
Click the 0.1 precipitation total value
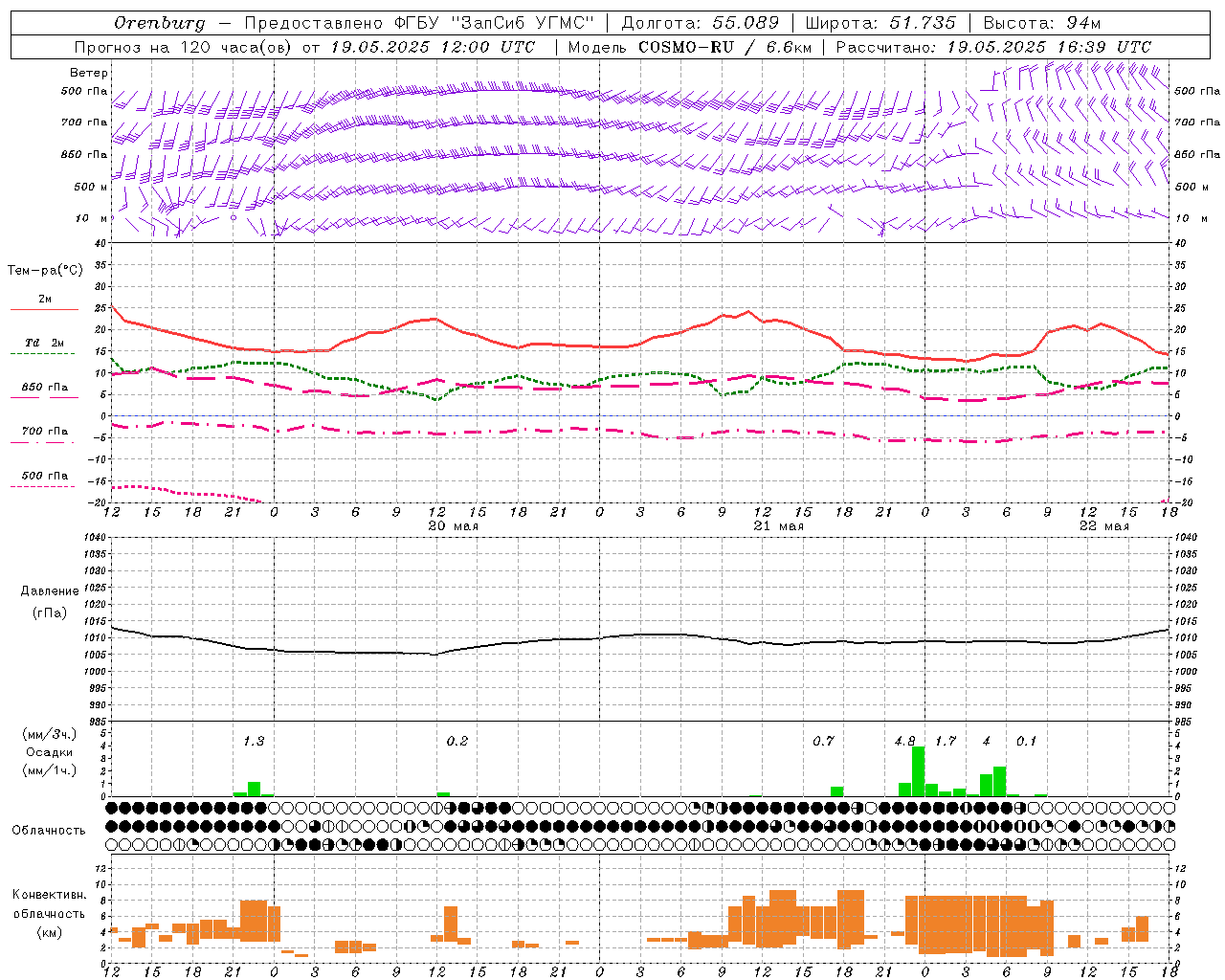[1026, 742]
